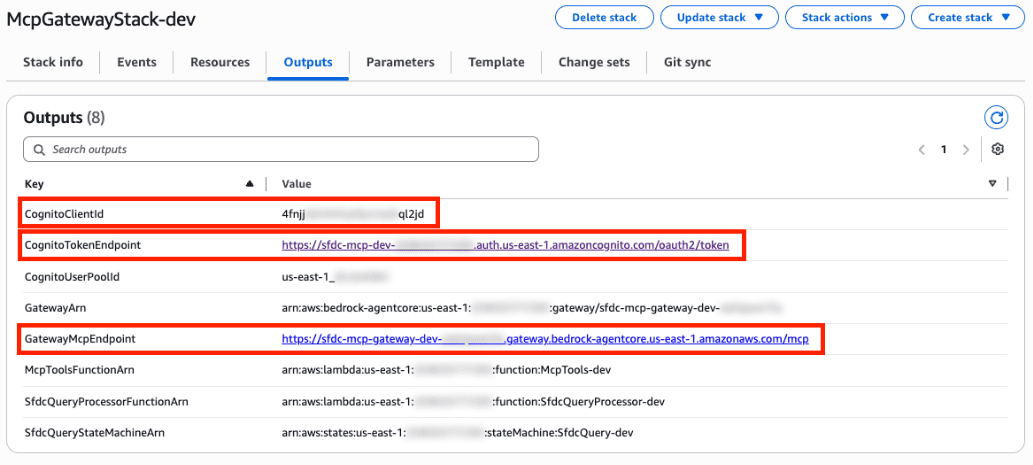The width and height of the screenshot is (1033, 465).
Task: Select SfdcQueryProcessorFunctionArn key text
Action: pyautogui.click(x=107, y=401)
